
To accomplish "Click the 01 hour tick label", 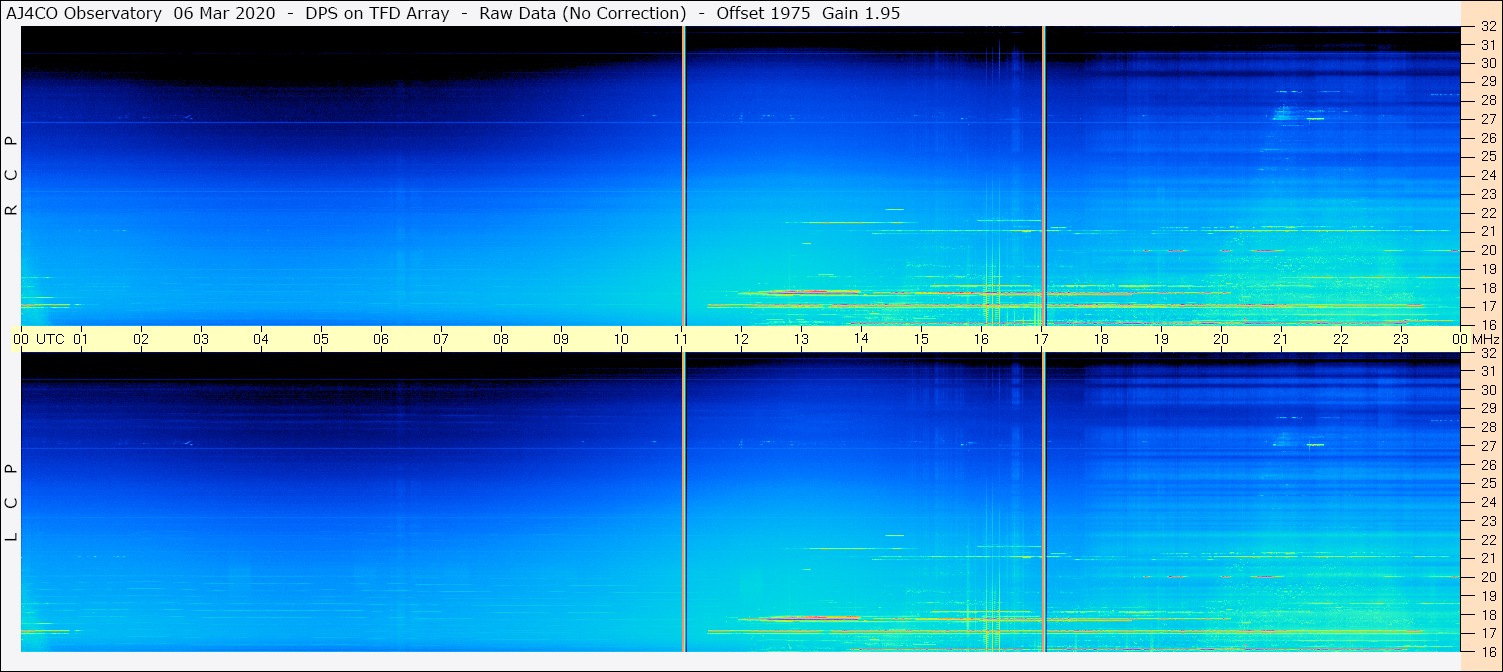I will [81, 339].
